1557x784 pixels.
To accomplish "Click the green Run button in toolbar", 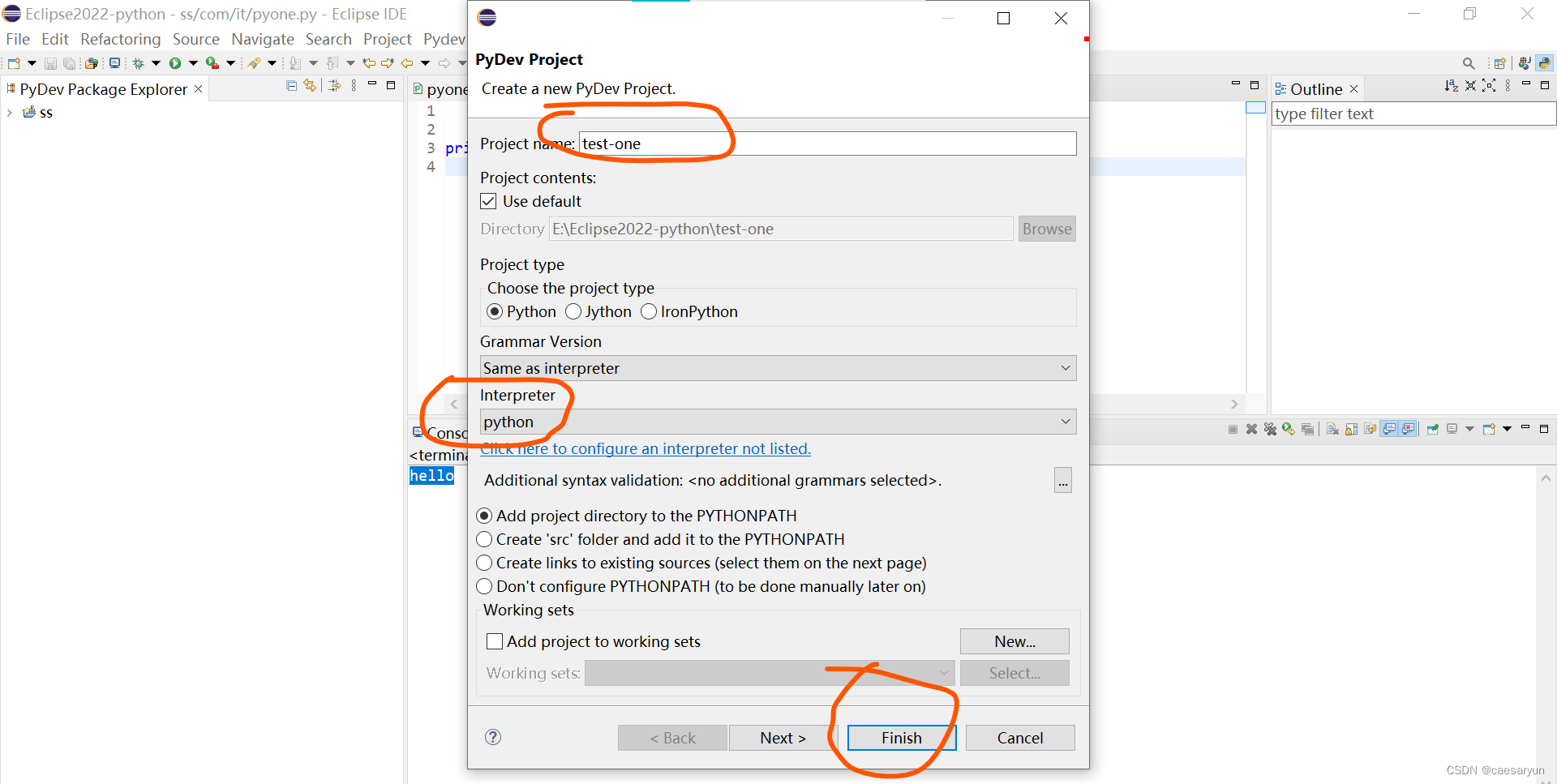I will [x=175, y=63].
